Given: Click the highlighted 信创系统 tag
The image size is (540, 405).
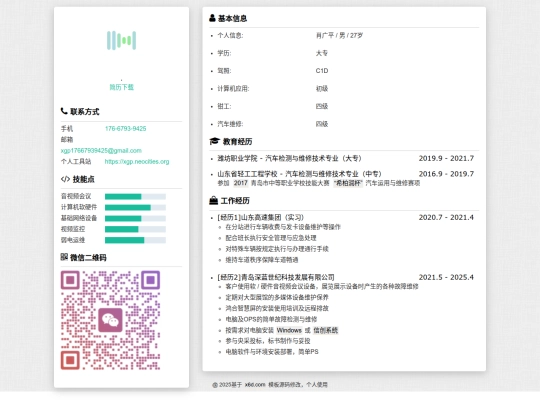Looking at the screenshot, I should pyautogui.click(x=325, y=330).
